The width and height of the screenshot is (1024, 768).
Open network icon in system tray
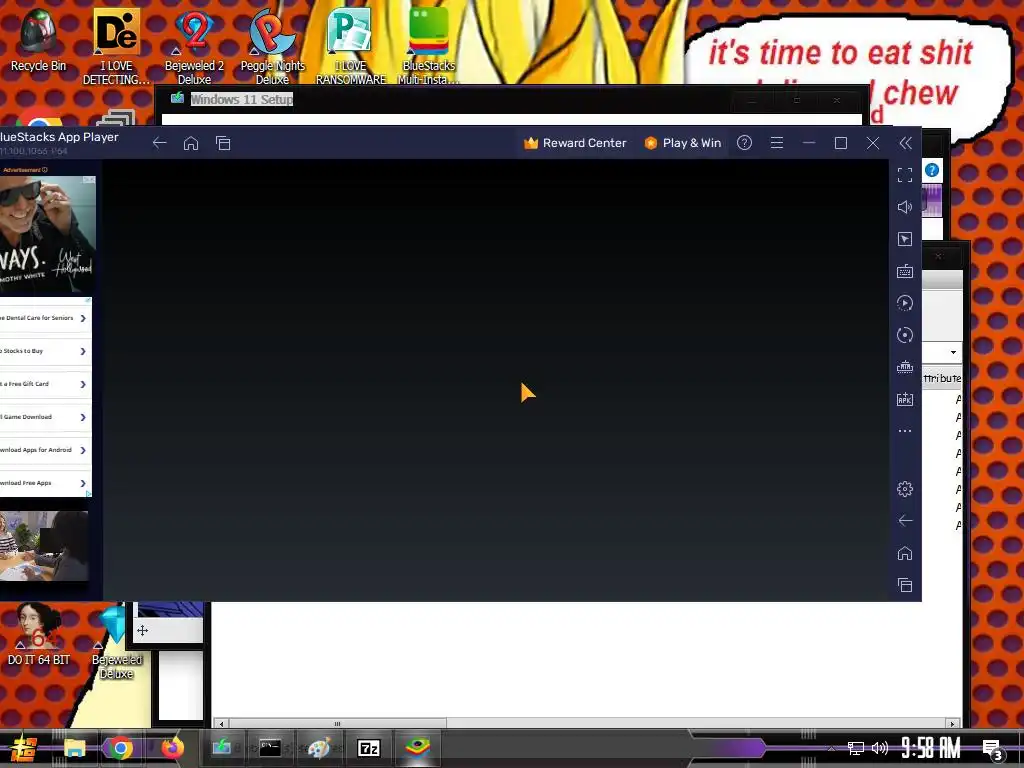[856, 748]
